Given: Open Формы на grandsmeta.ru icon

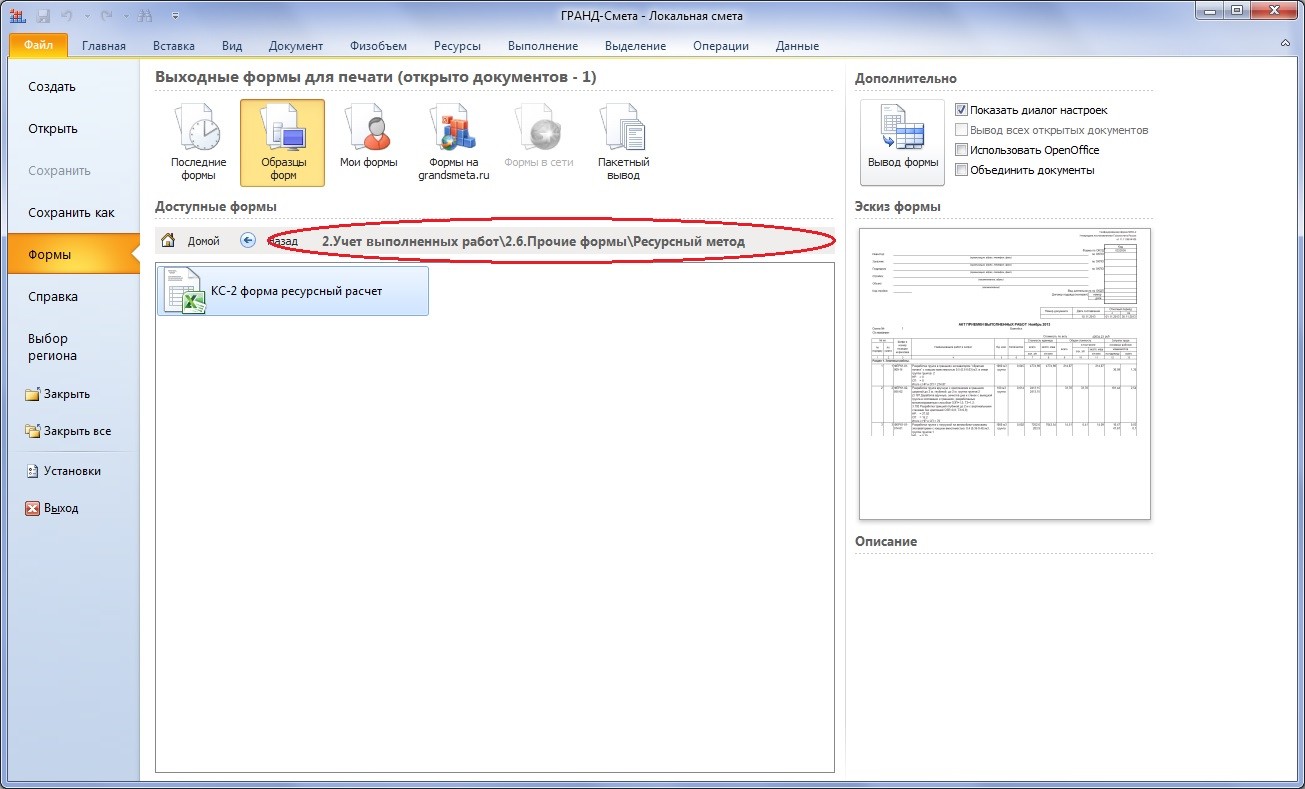Looking at the screenshot, I should point(454,142).
